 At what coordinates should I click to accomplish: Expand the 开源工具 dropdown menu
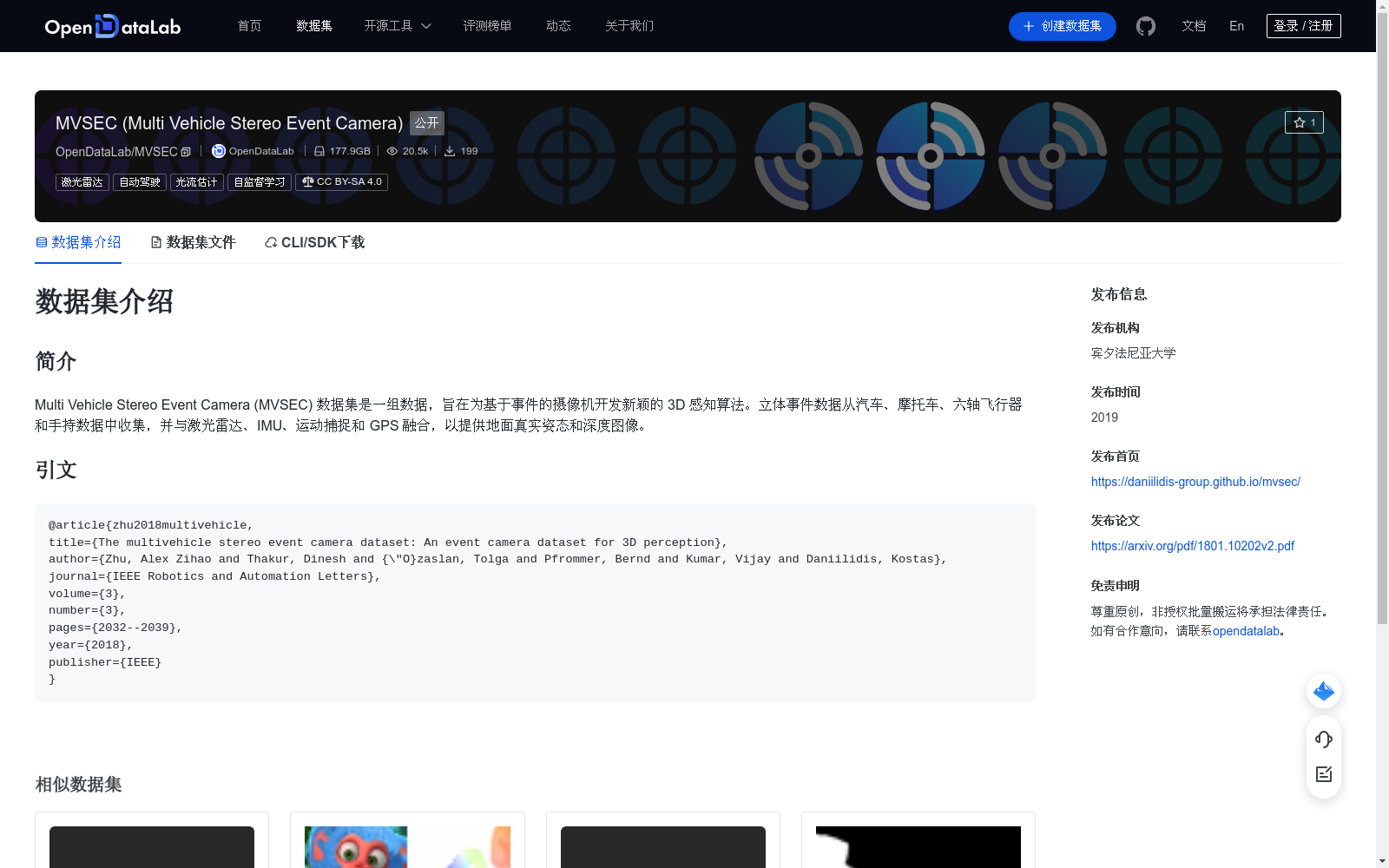396,26
